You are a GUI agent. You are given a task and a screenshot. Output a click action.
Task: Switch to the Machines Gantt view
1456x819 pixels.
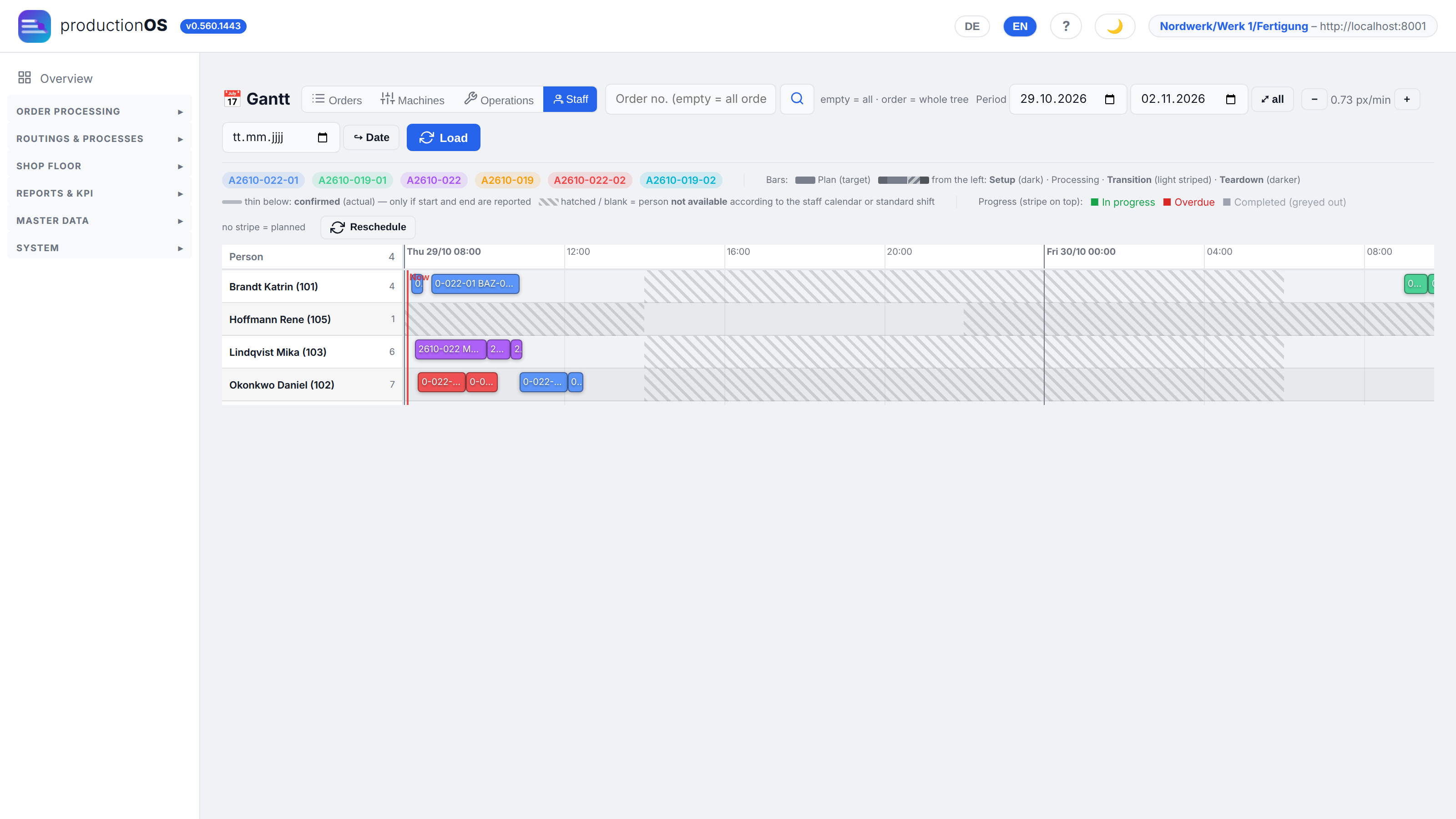[x=412, y=100]
